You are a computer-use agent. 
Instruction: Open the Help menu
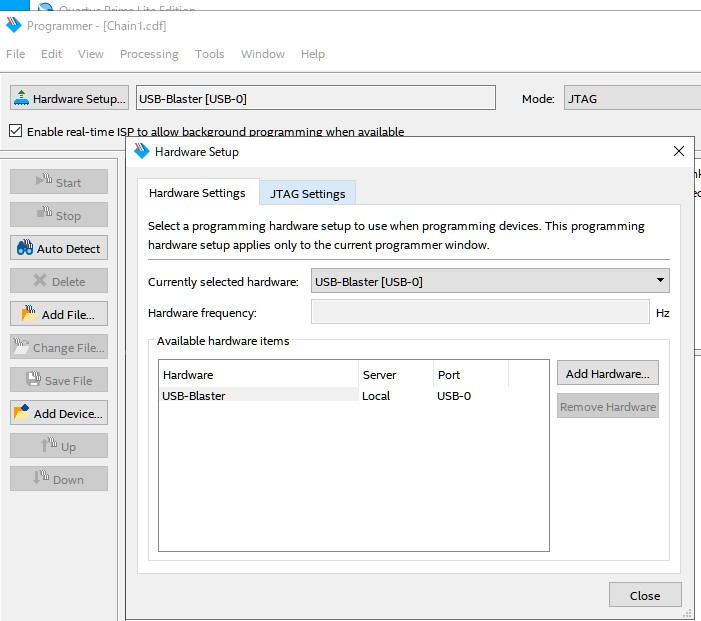(312, 54)
